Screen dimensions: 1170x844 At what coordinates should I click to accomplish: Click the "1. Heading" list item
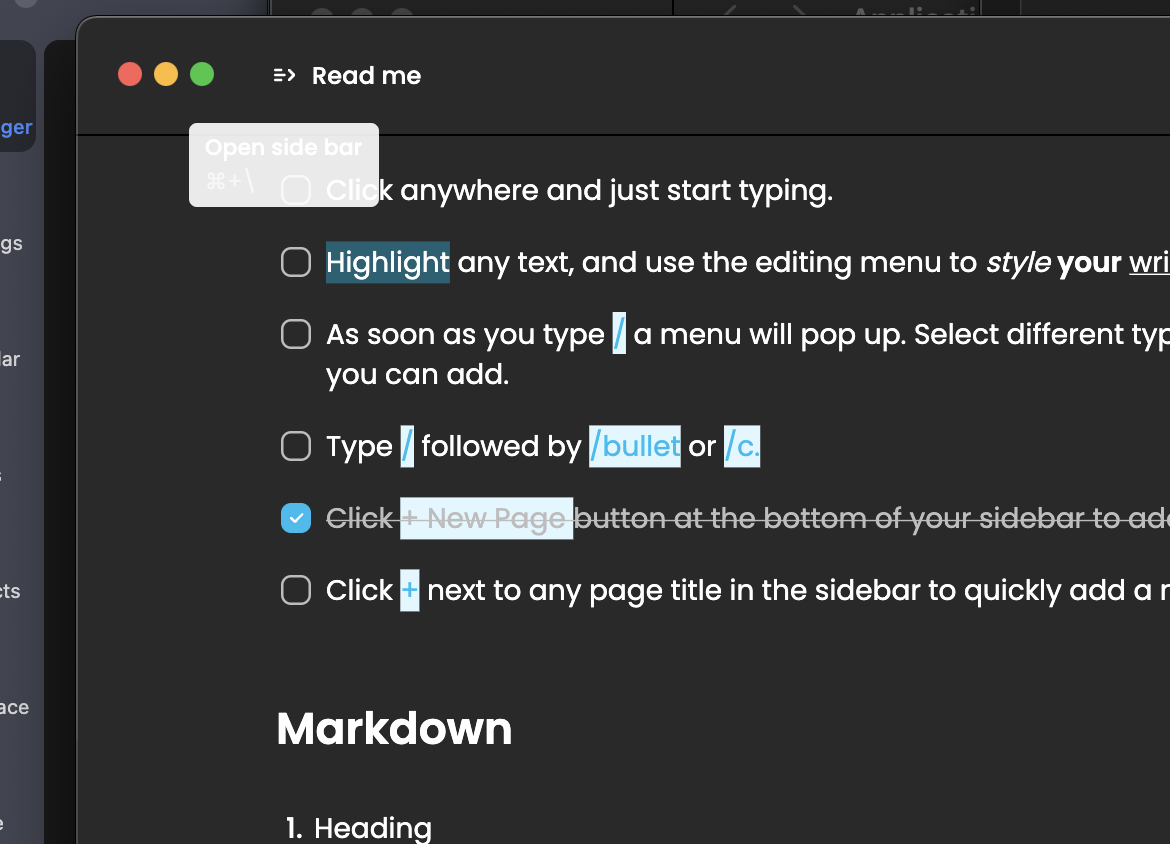(x=359, y=828)
